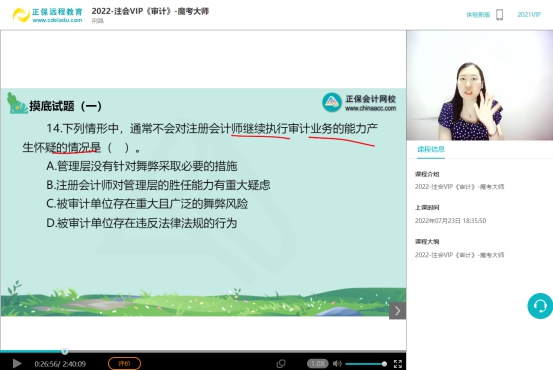Click the green plant icon by 摸底试题
Viewport: 553px width, 370px height.
[17, 103]
